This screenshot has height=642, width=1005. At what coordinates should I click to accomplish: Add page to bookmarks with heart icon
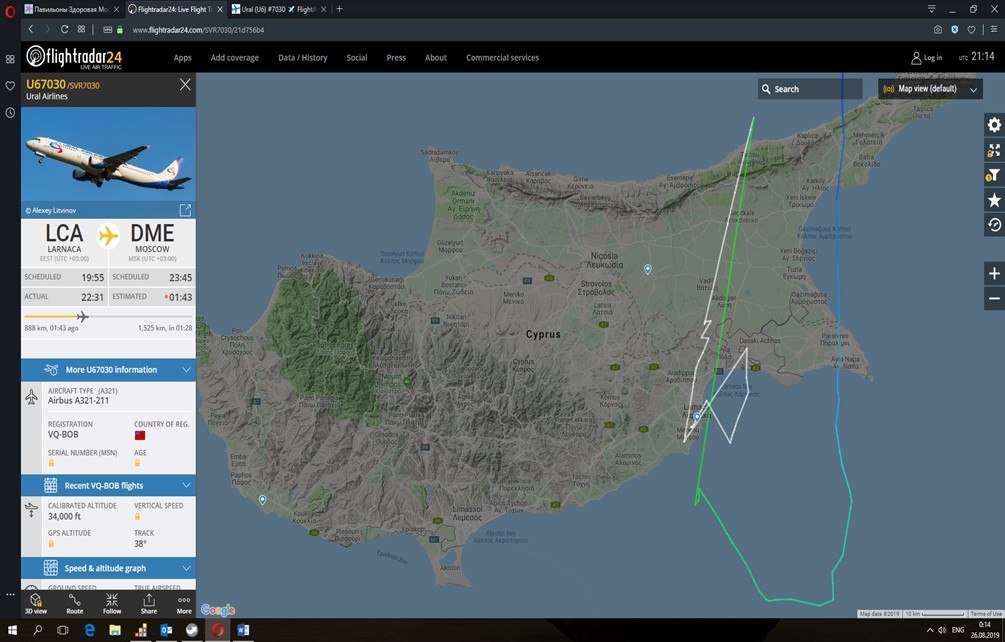coord(972,29)
